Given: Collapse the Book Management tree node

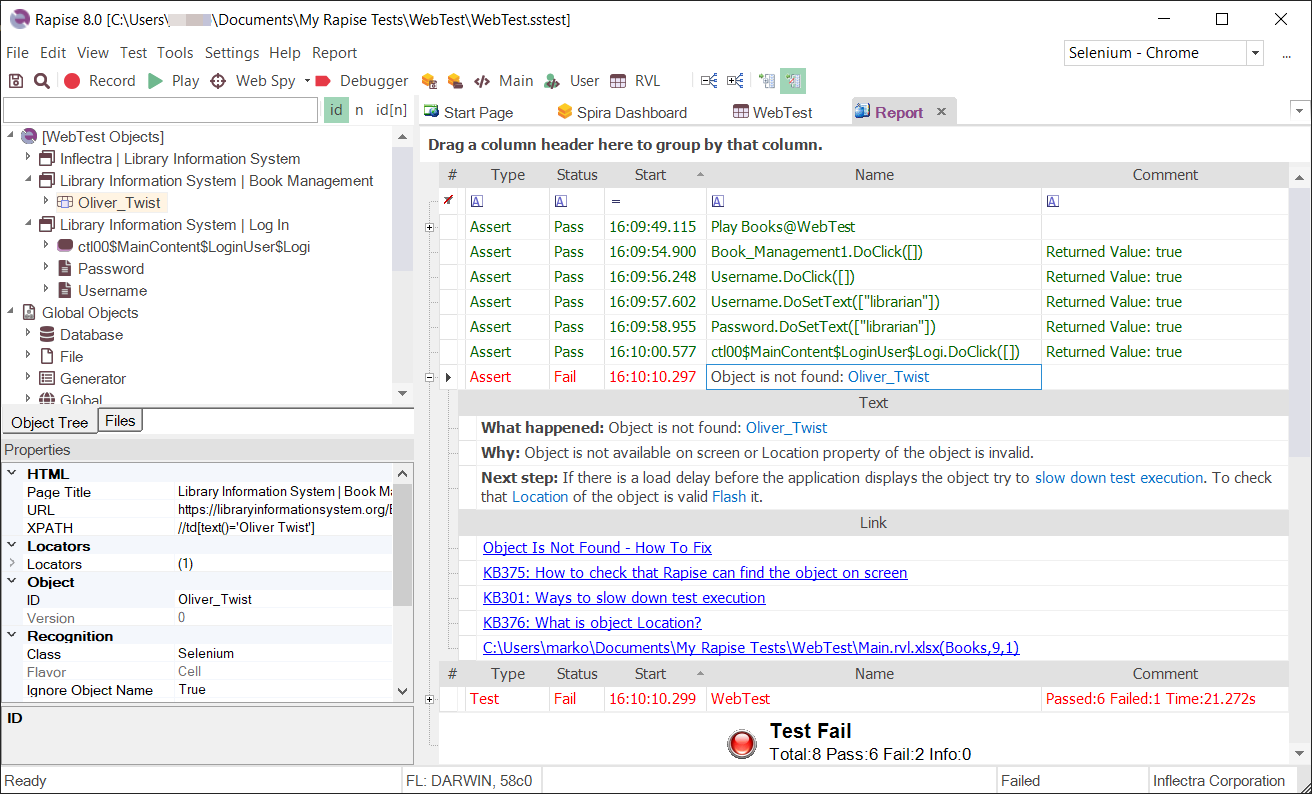Looking at the screenshot, I should tap(28, 180).
